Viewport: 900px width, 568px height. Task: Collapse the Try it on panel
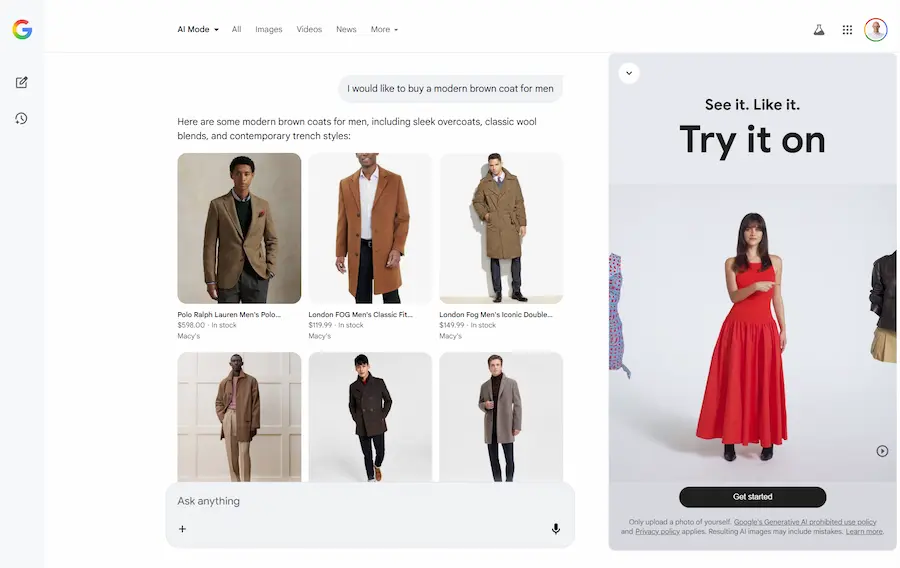point(629,73)
